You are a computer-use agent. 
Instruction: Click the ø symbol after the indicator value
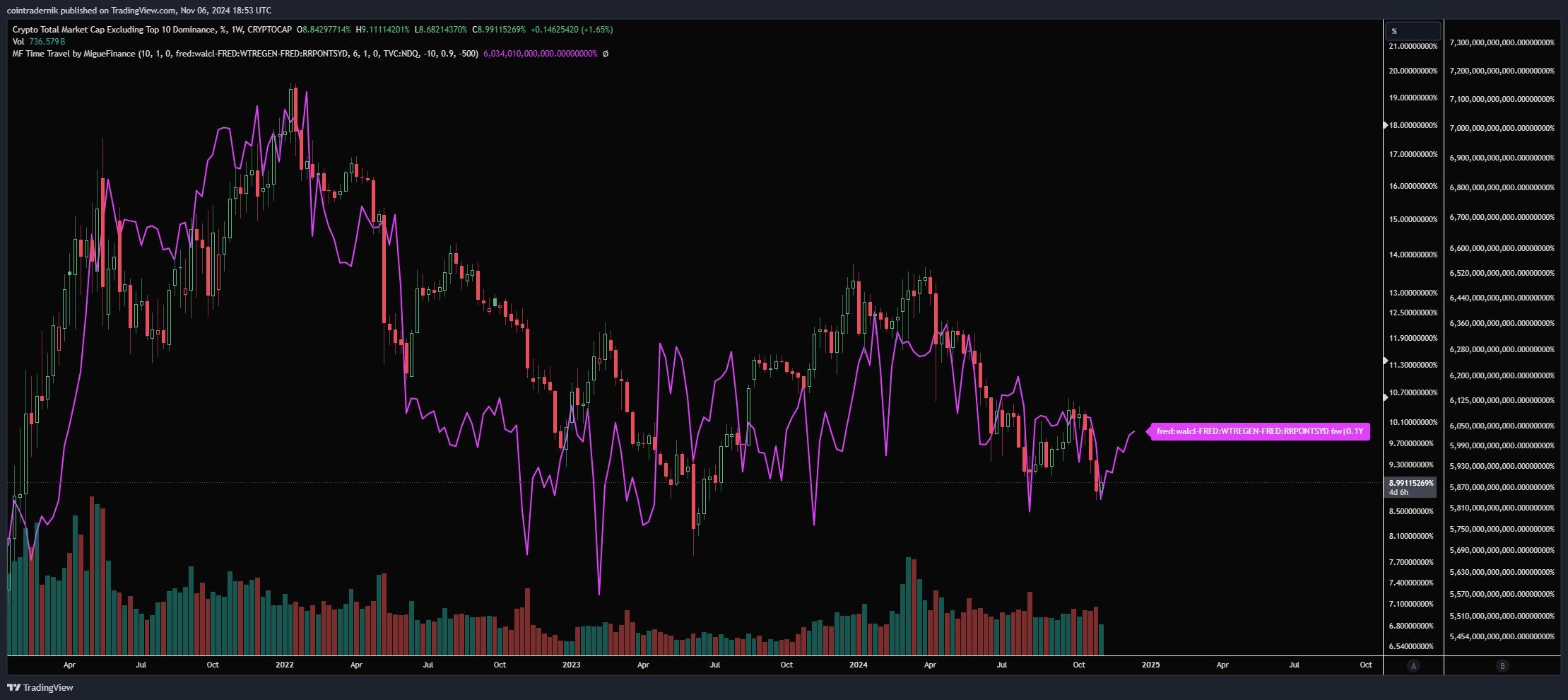(x=606, y=54)
